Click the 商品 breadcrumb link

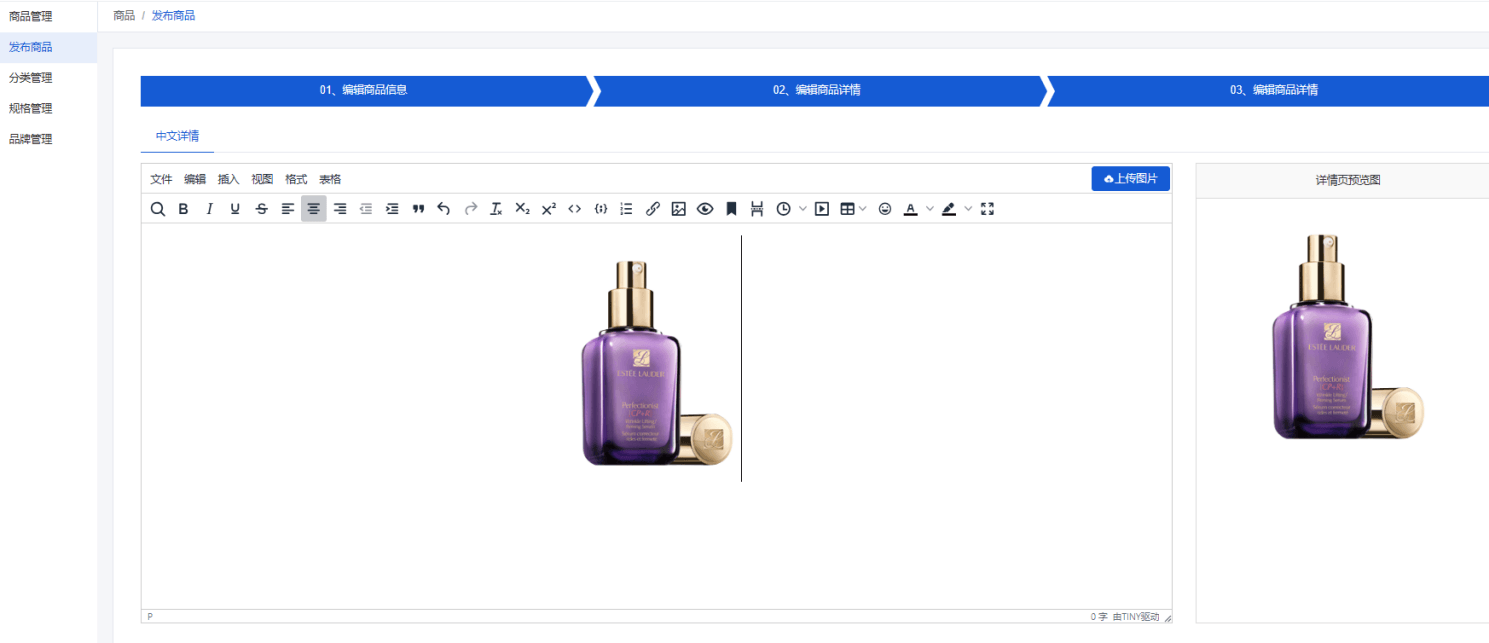pos(124,16)
